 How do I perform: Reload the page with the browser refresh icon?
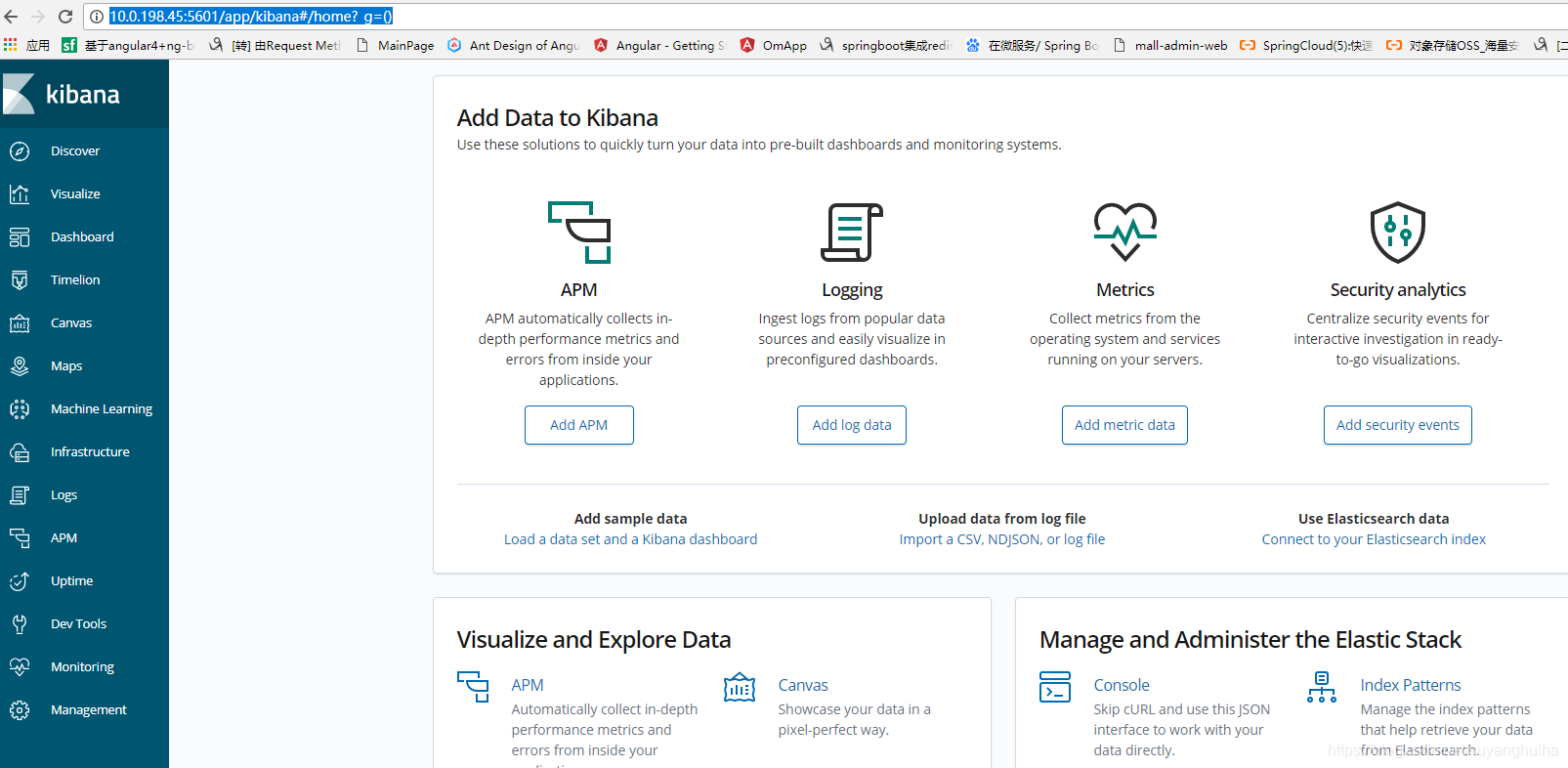(65, 17)
